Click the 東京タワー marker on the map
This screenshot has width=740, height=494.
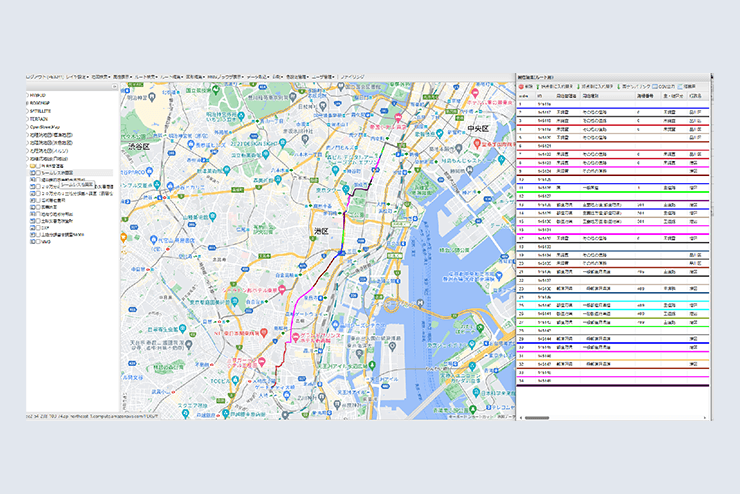click(346, 190)
